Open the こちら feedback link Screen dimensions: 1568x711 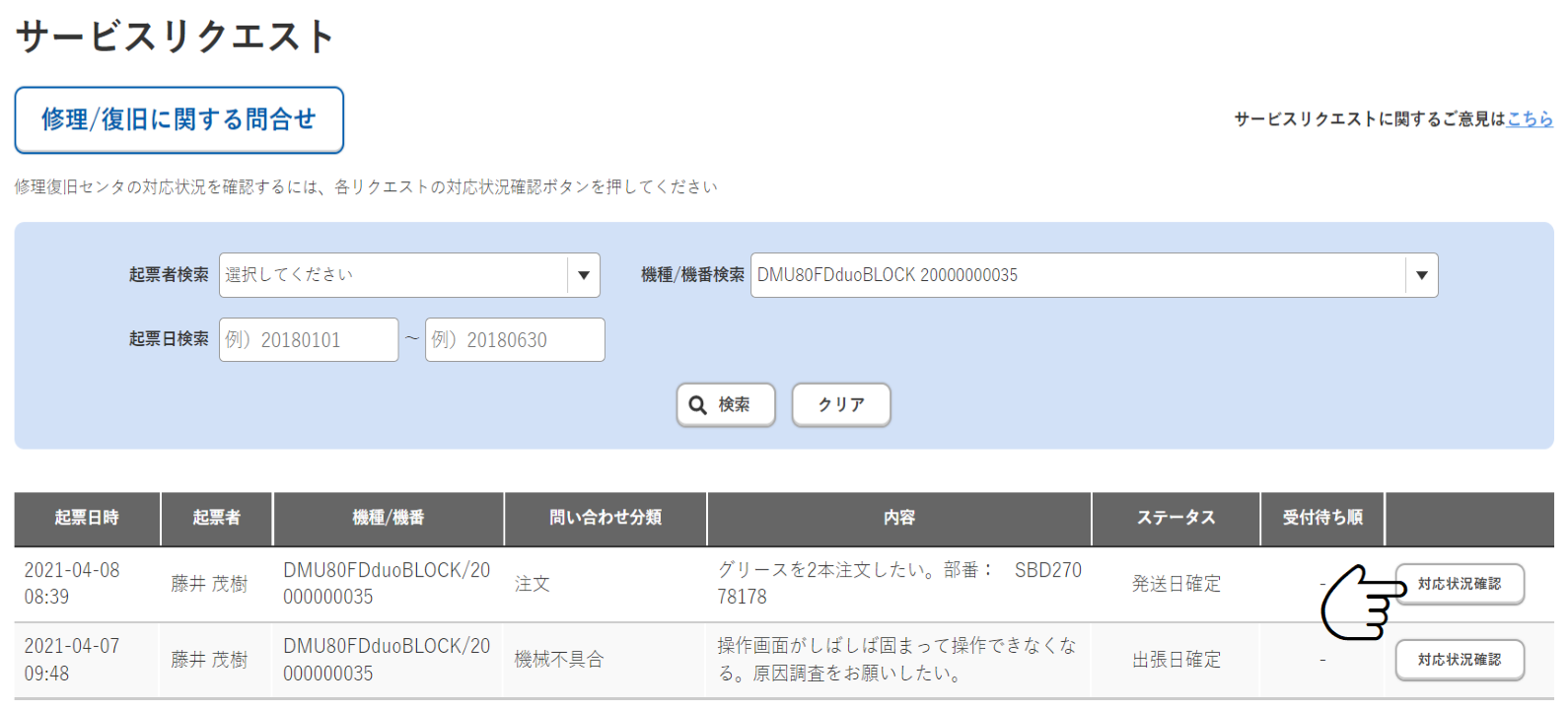[1530, 119]
